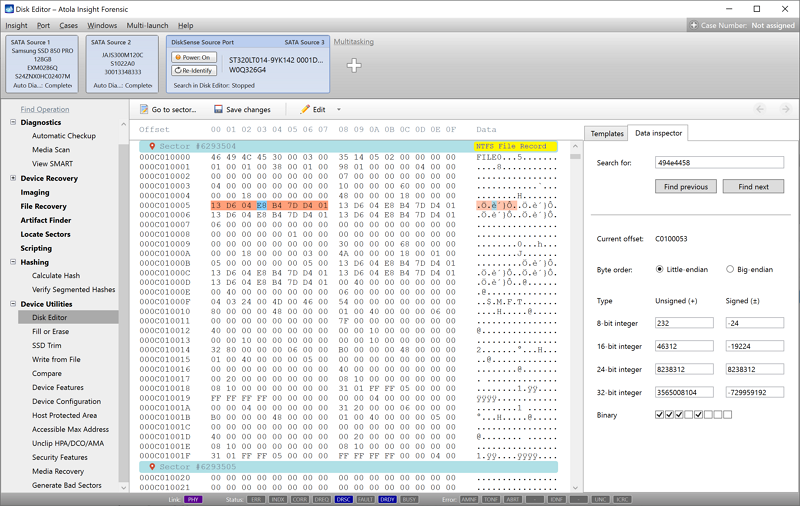Click the location pin on Sector #6293504
The image size is (800, 506).
click(152, 146)
